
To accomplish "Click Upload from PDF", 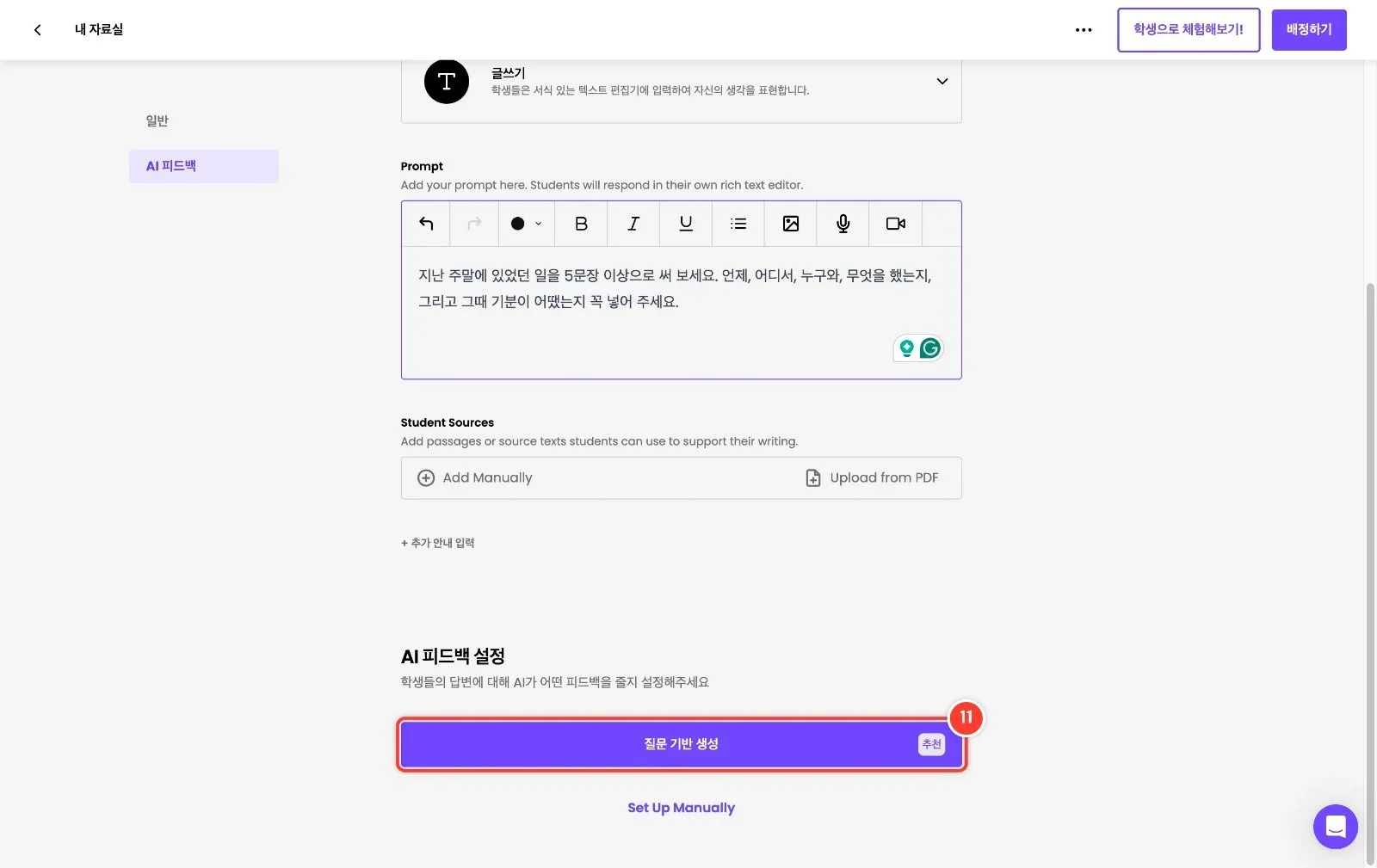I will coord(872,478).
